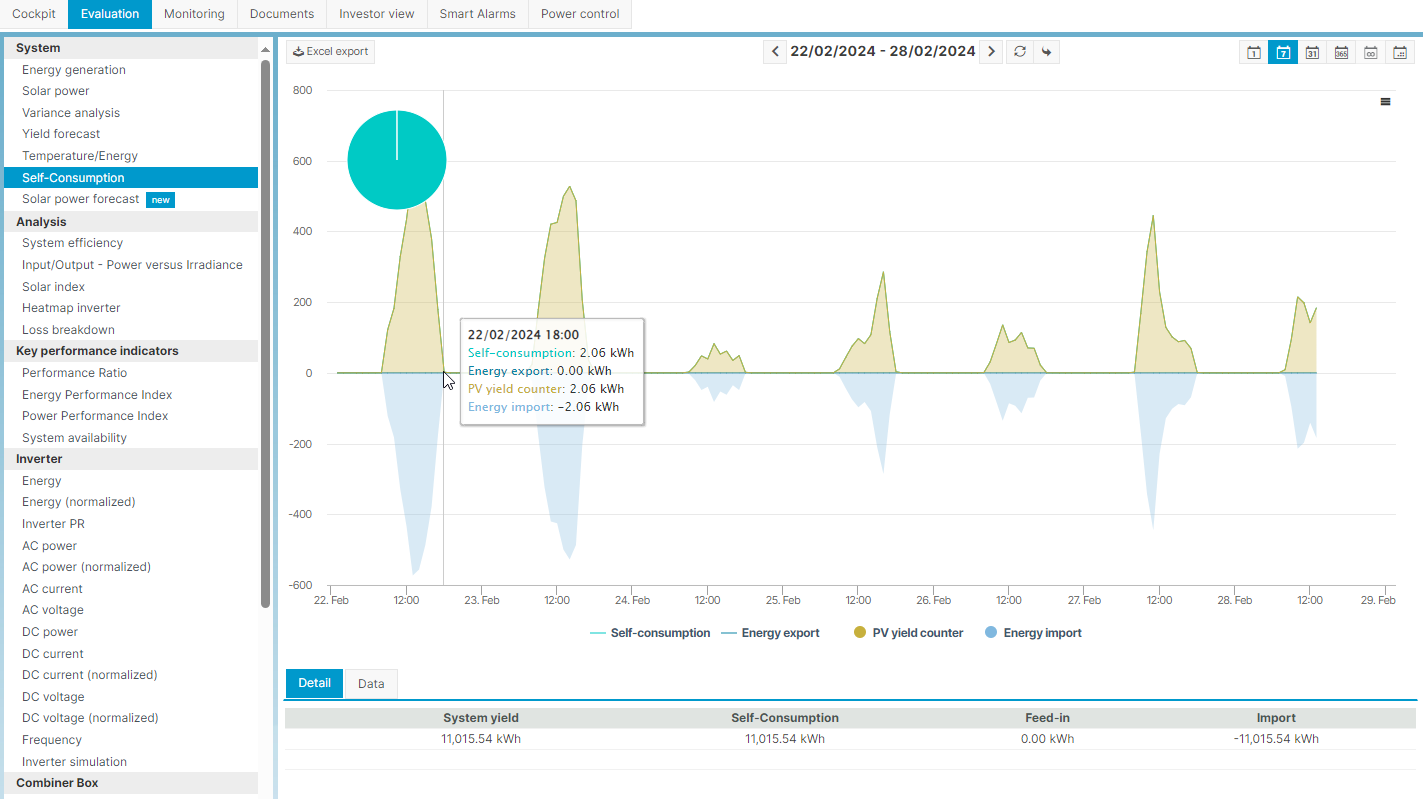The width and height of the screenshot is (1423, 799).
Task: Click the forward arrow icon beside refresh
Action: (1046, 52)
